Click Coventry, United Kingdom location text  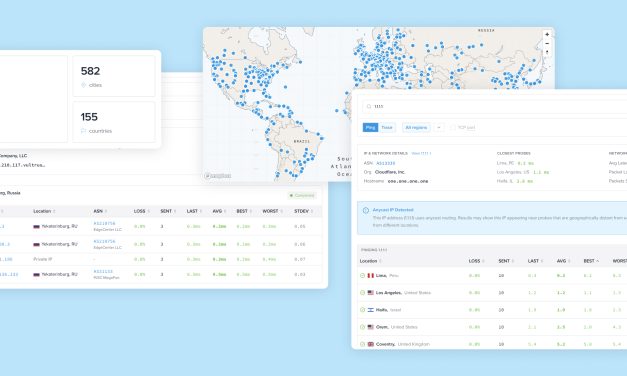403,344
